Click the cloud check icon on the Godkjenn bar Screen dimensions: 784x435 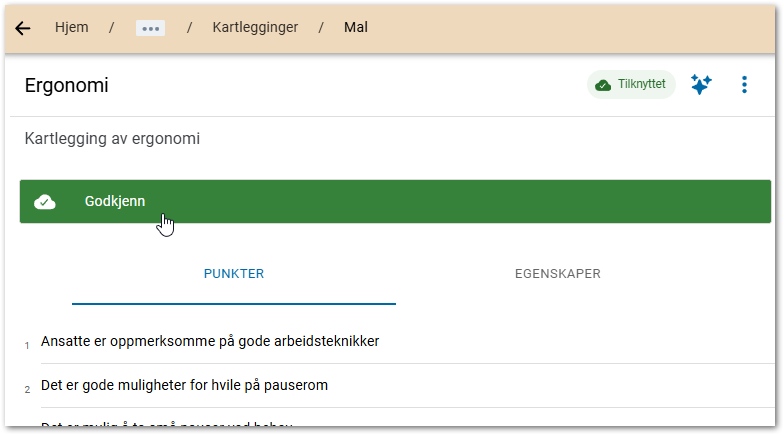pyautogui.click(x=45, y=202)
